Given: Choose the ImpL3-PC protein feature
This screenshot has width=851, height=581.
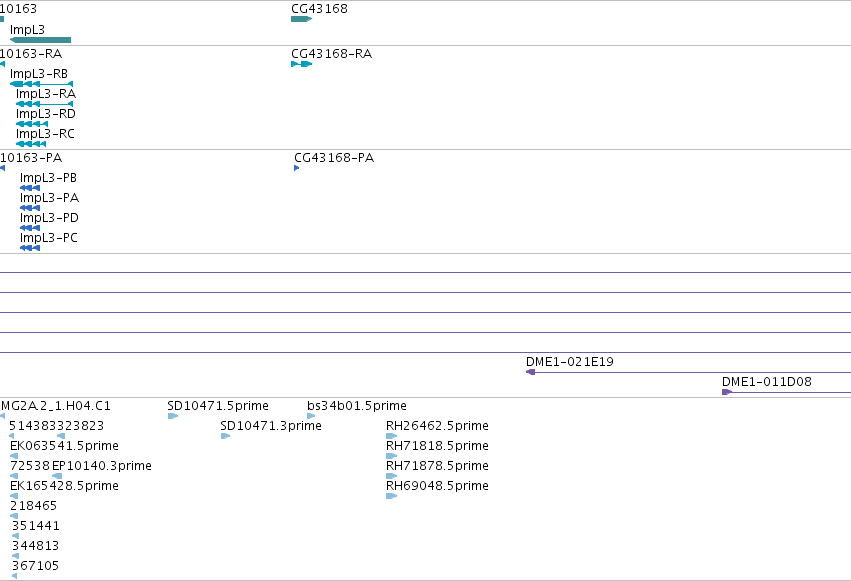Looking at the screenshot, I should pyautogui.click(x=30, y=248).
